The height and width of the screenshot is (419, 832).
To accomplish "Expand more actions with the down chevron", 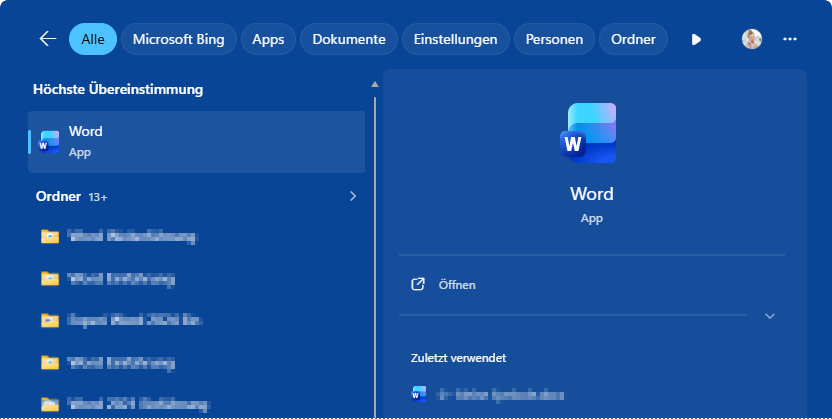I will pyautogui.click(x=770, y=316).
